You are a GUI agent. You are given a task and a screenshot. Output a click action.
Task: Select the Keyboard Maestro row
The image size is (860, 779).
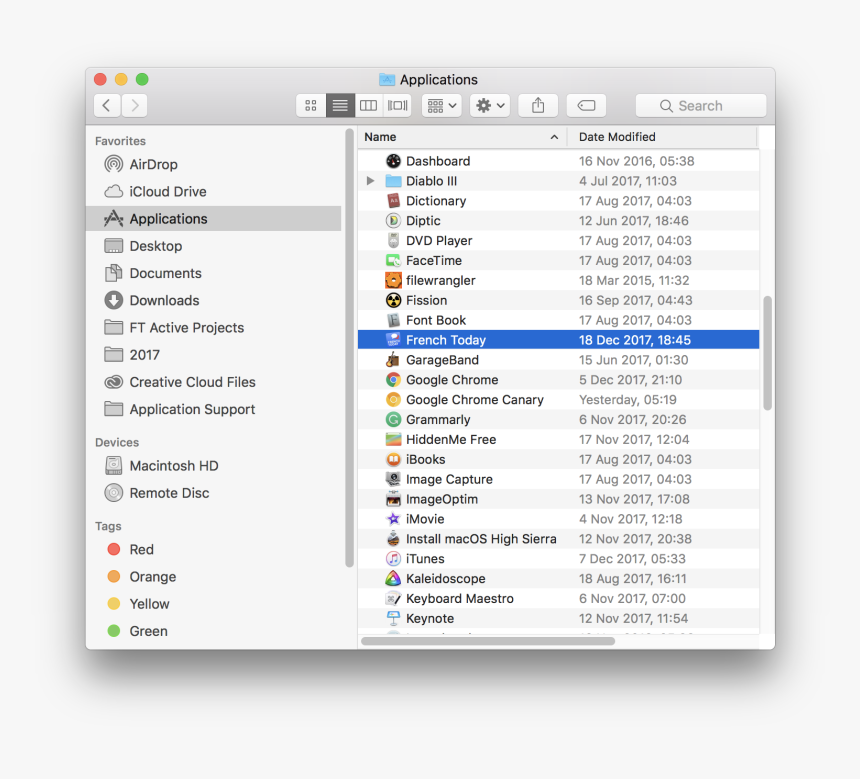click(558, 599)
